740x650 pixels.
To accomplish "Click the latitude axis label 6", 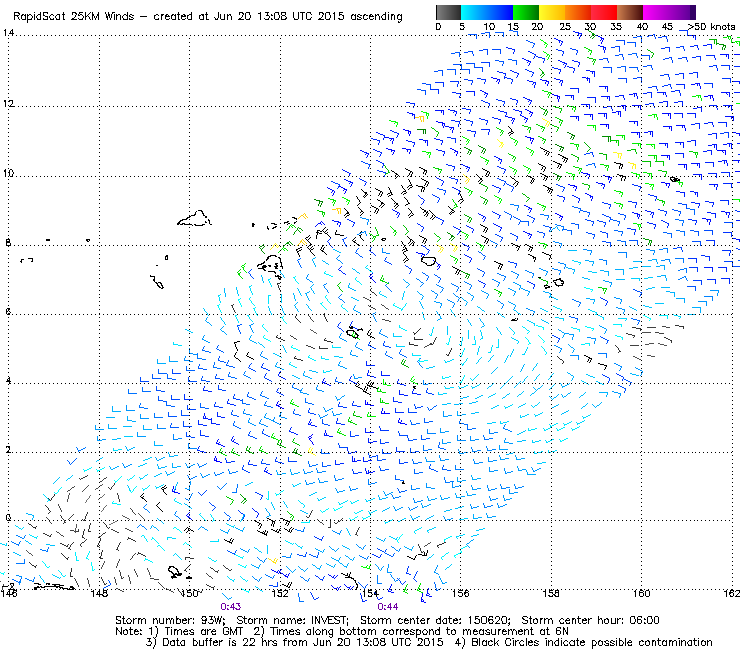I will 8,312.
